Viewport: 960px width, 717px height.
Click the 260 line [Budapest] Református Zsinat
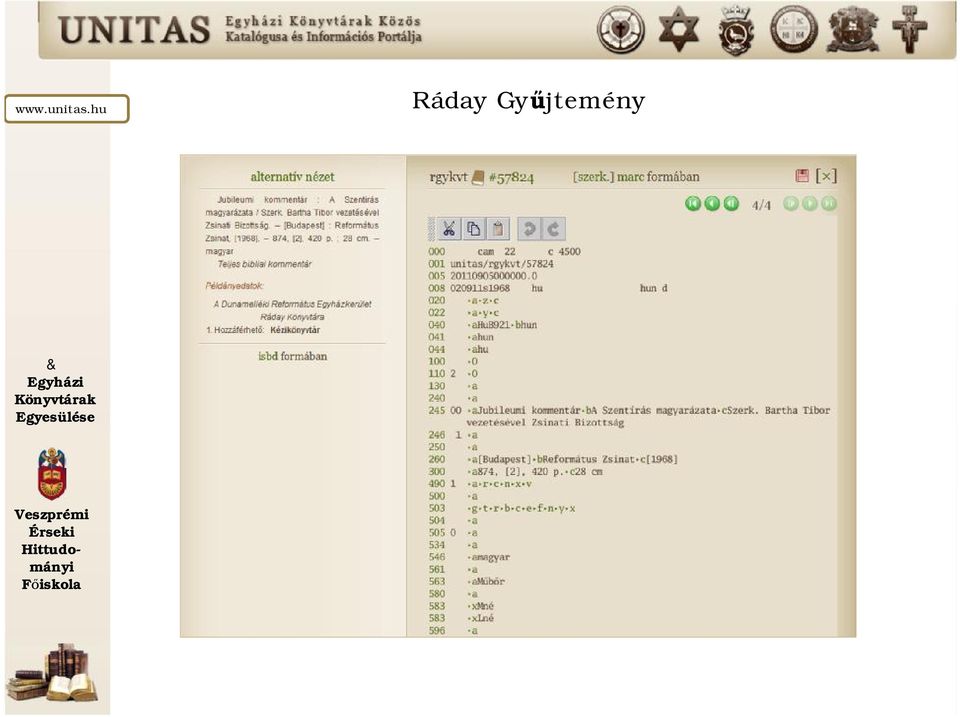pos(553,459)
